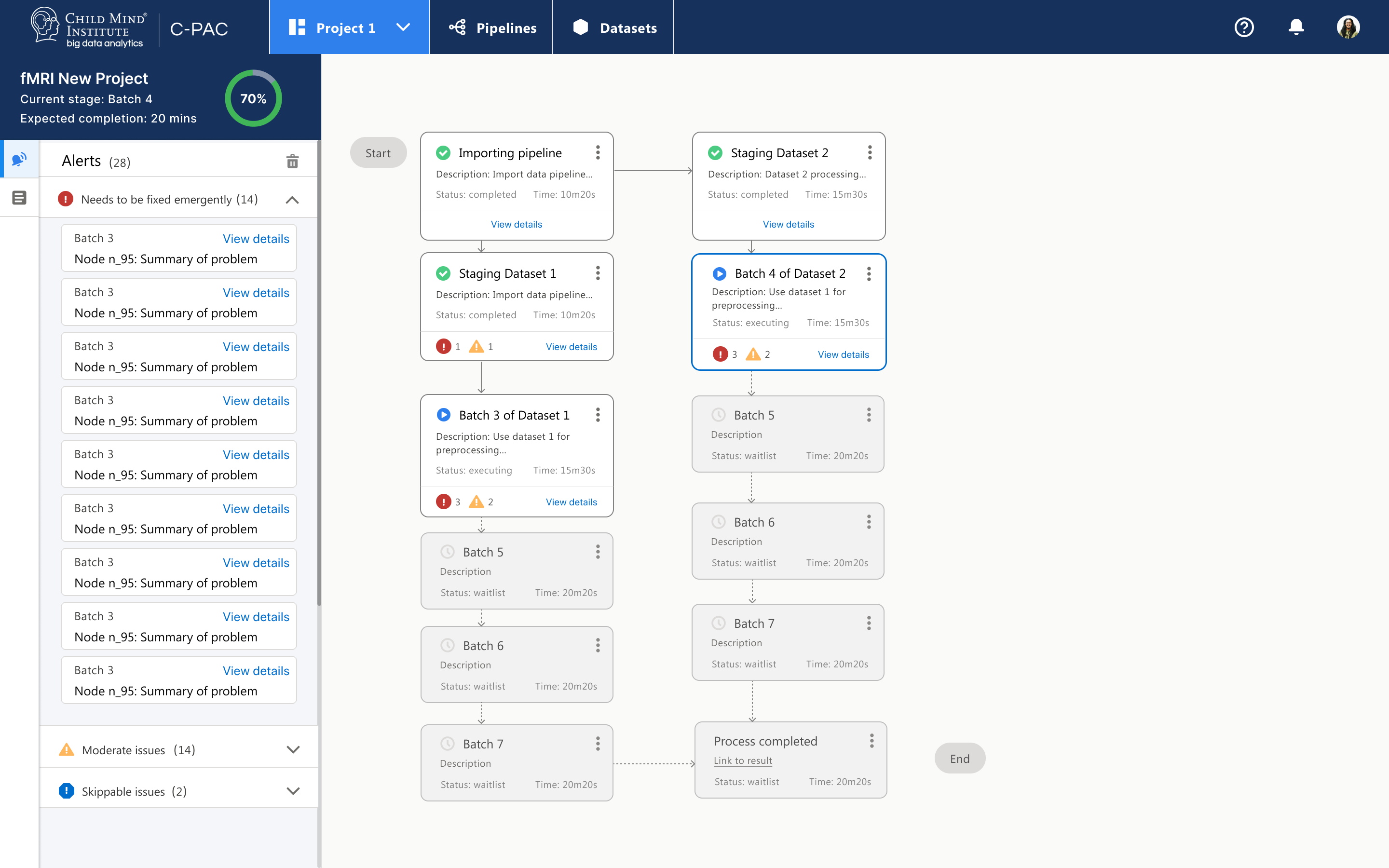Open the notifications bell
The height and width of the screenshot is (868, 1389).
click(x=1296, y=27)
